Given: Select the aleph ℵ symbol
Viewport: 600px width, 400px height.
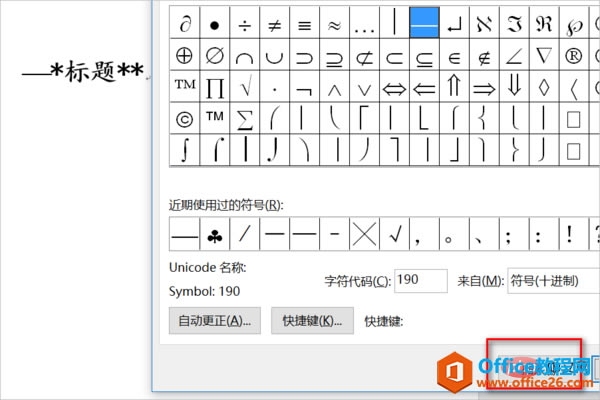Looking at the screenshot, I should [484, 22].
